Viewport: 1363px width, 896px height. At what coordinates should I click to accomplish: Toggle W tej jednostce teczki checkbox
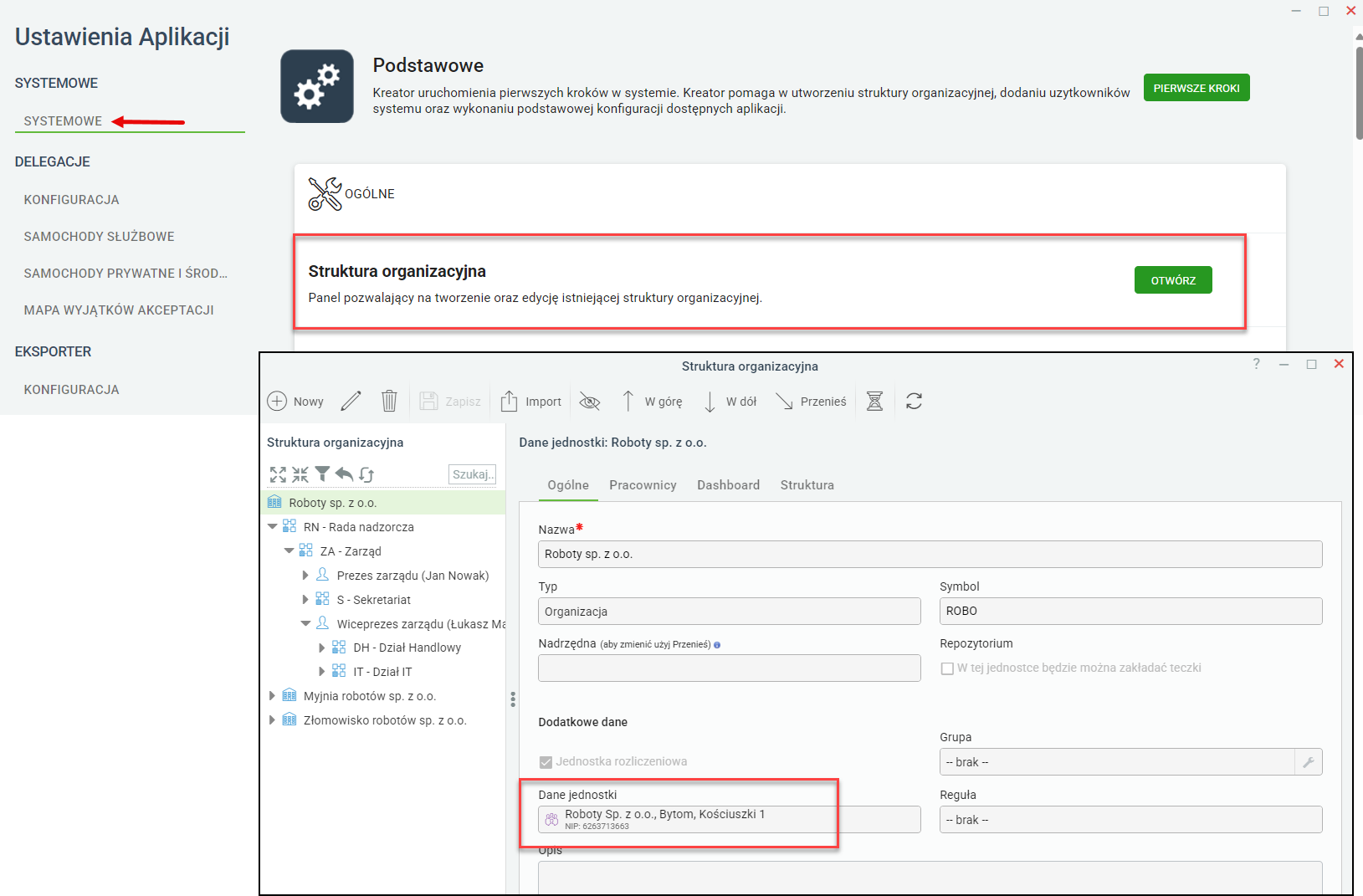coord(947,668)
